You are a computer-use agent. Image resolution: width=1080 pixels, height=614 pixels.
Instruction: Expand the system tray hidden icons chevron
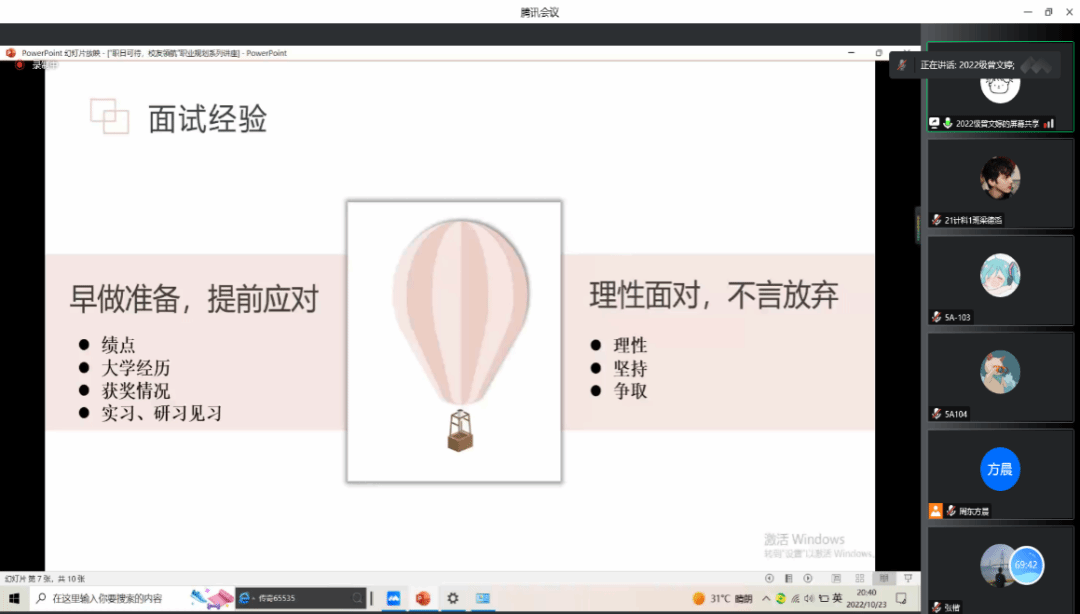pyautogui.click(x=766, y=598)
